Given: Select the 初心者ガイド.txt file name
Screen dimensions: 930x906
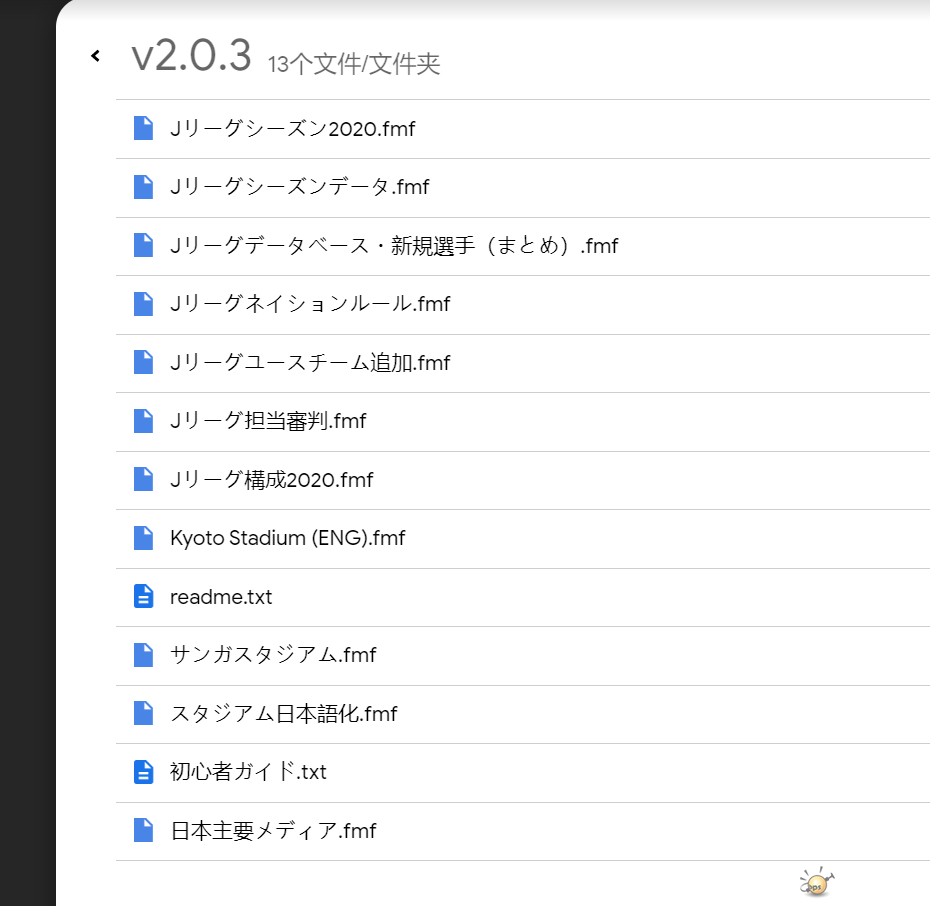Looking at the screenshot, I should tap(248, 772).
